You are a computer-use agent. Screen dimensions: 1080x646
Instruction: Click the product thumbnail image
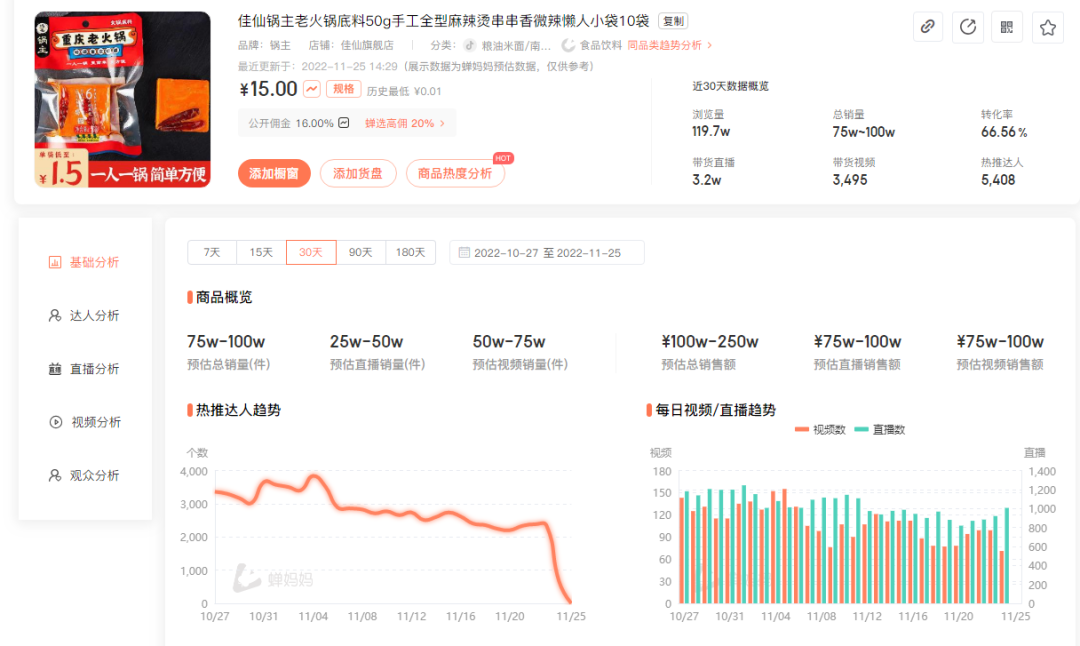123,99
